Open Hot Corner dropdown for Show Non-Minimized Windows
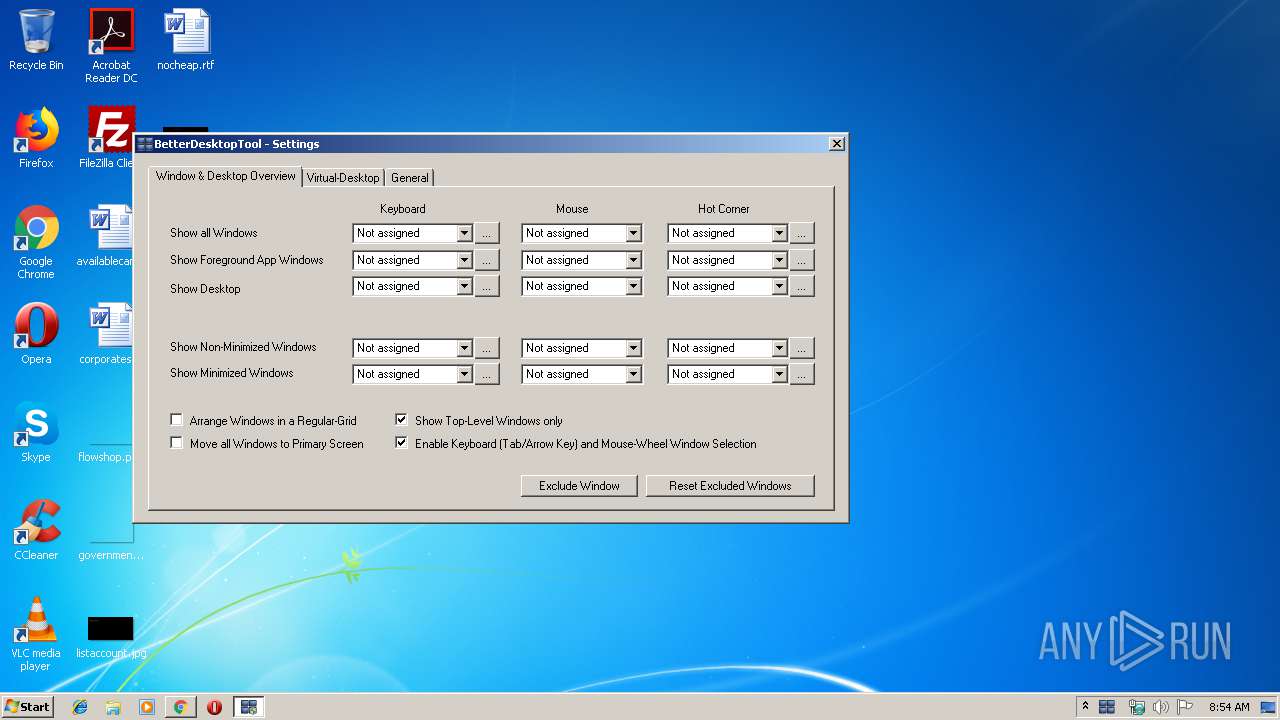The width and height of the screenshot is (1280, 720). 779,348
